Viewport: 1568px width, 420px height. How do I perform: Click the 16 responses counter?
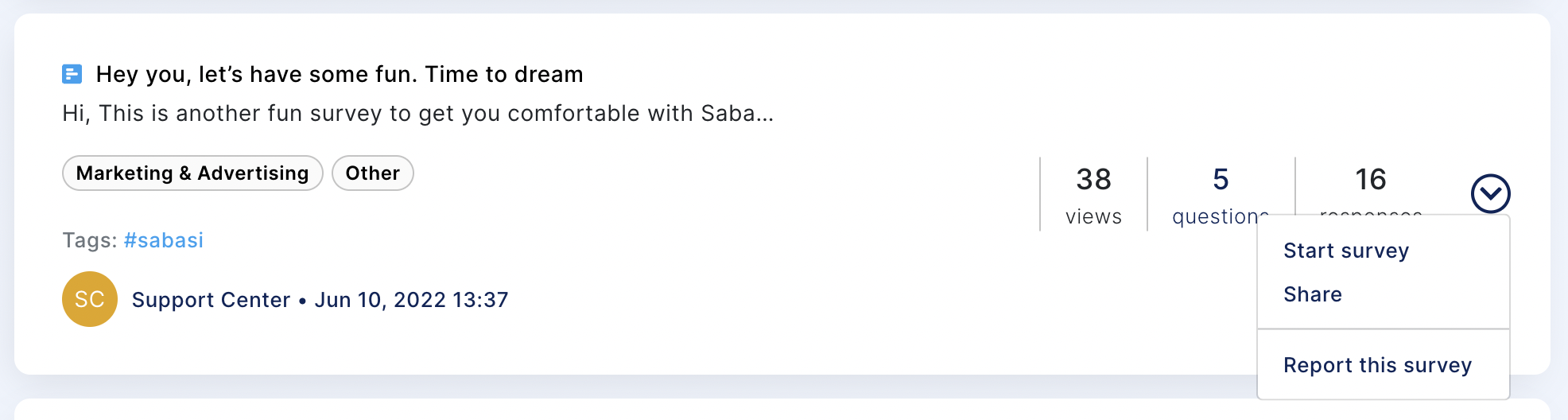(1370, 183)
